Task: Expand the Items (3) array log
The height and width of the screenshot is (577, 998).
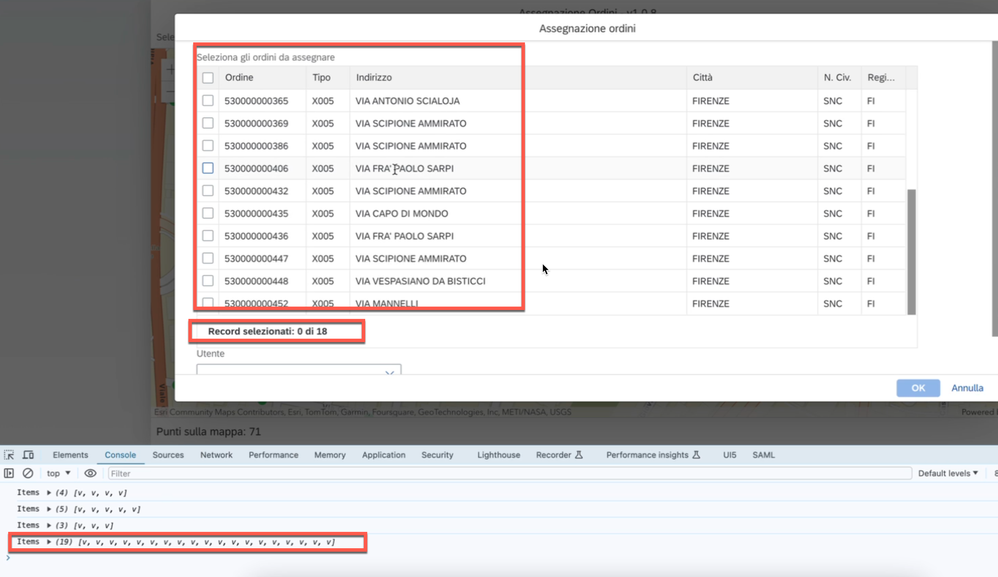Action: click(x=48, y=525)
